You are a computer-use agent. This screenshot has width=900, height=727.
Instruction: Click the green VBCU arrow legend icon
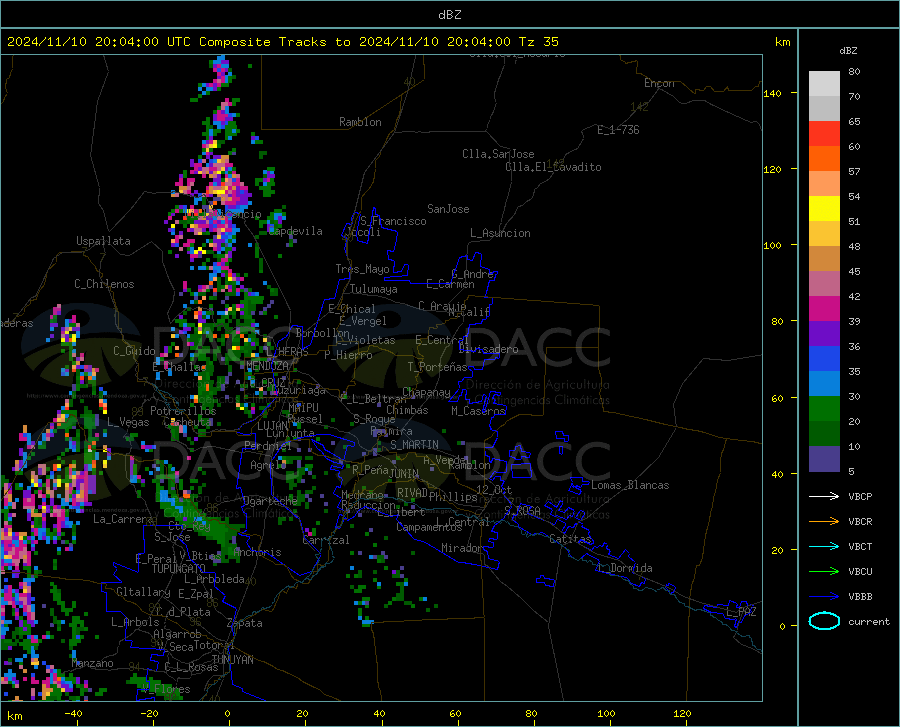824,572
